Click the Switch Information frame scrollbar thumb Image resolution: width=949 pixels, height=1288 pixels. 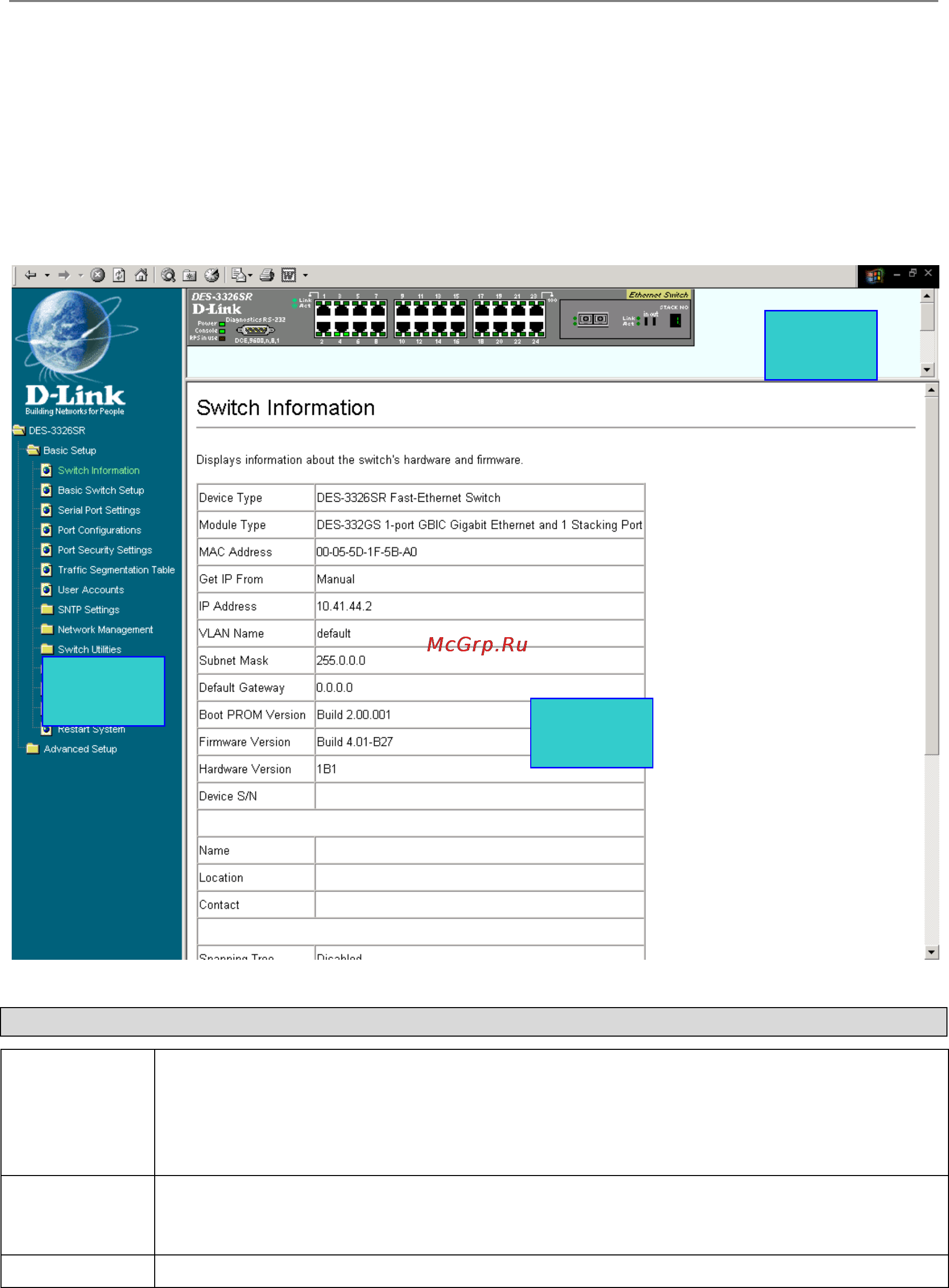[932, 576]
